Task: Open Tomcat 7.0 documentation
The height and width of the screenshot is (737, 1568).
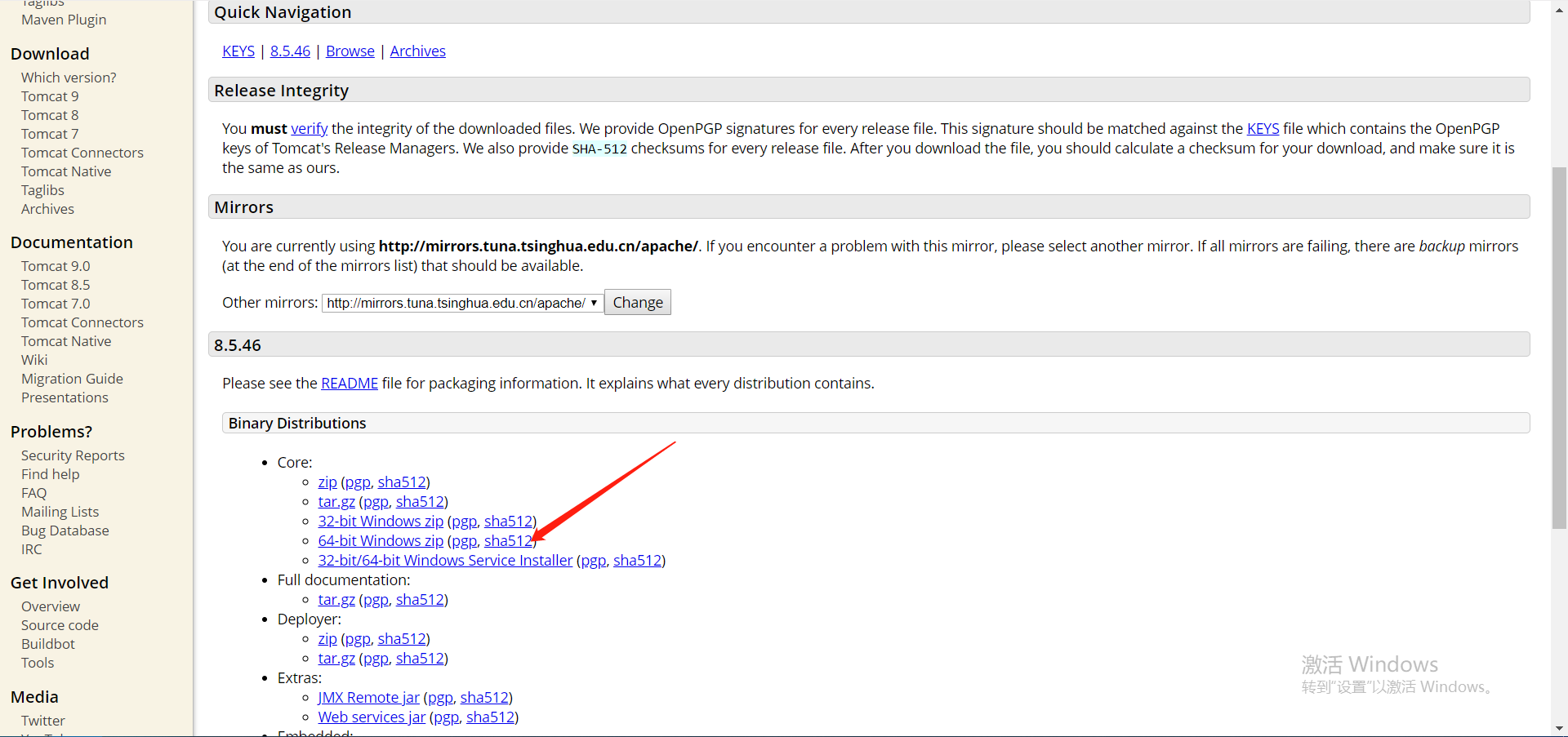Action: pyautogui.click(x=56, y=304)
